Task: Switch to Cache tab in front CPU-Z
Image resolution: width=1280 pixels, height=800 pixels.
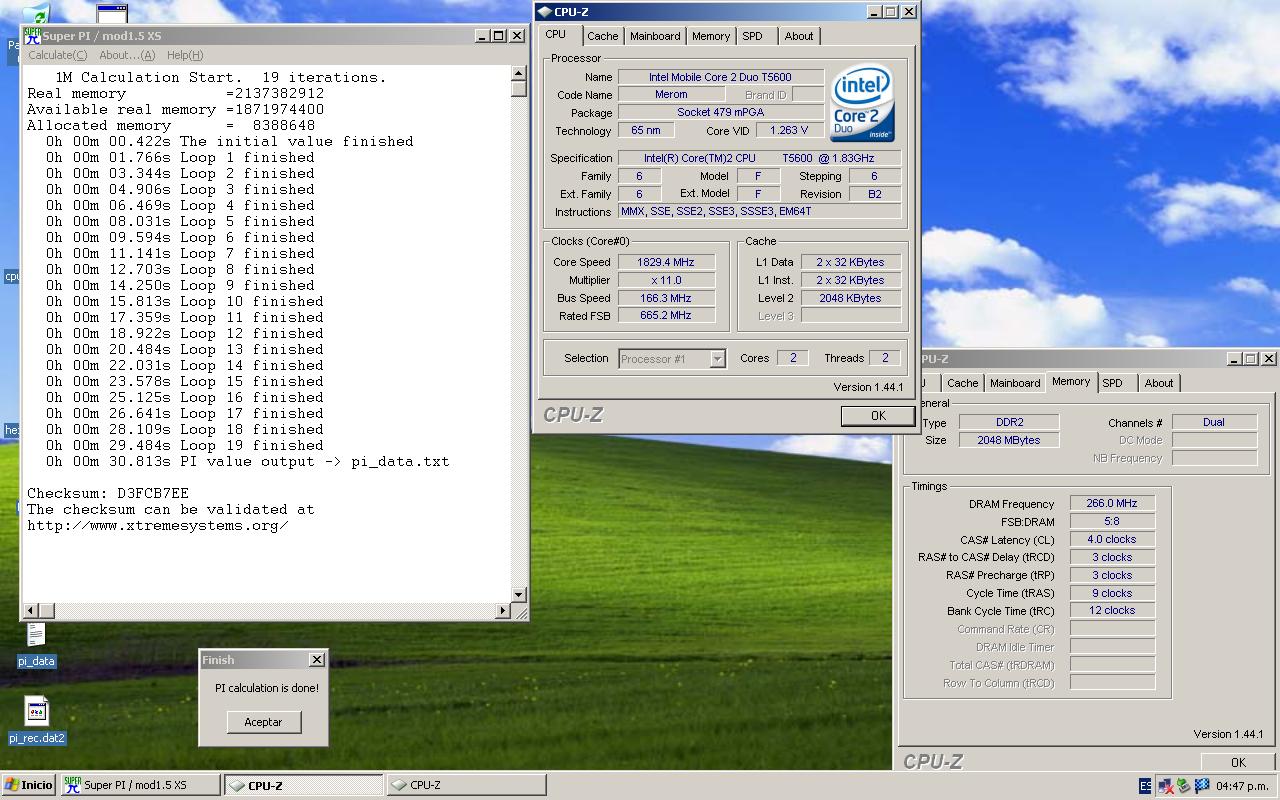Action: click(602, 36)
